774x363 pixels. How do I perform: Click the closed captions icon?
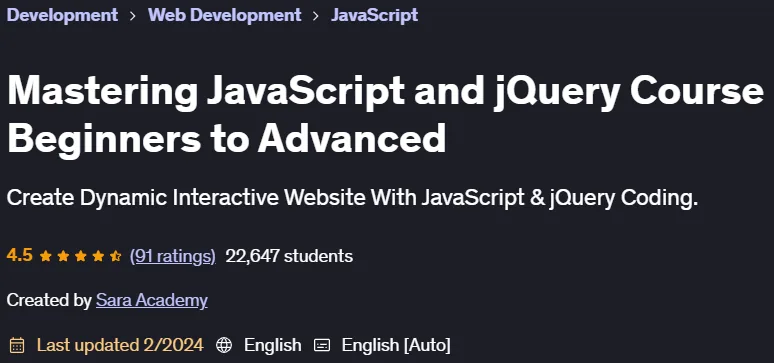point(322,345)
